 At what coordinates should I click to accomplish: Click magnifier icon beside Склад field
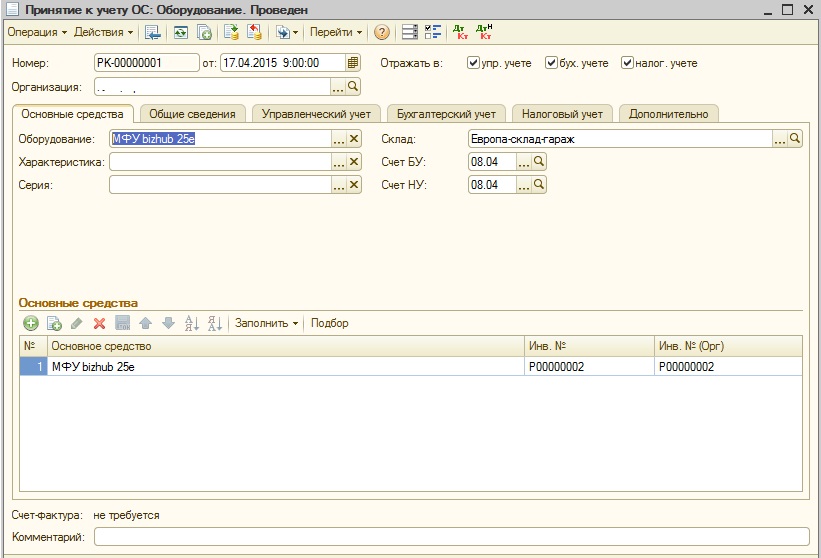[x=795, y=139]
